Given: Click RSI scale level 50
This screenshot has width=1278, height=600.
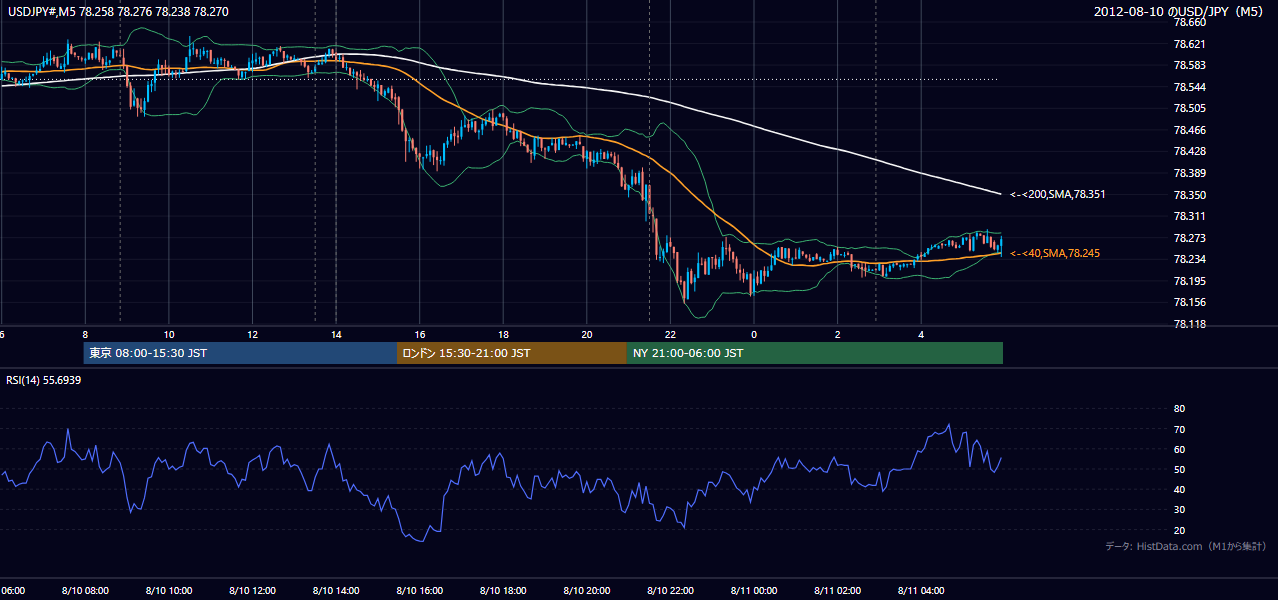Looking at the screenshot, I should click(1179, 469).
